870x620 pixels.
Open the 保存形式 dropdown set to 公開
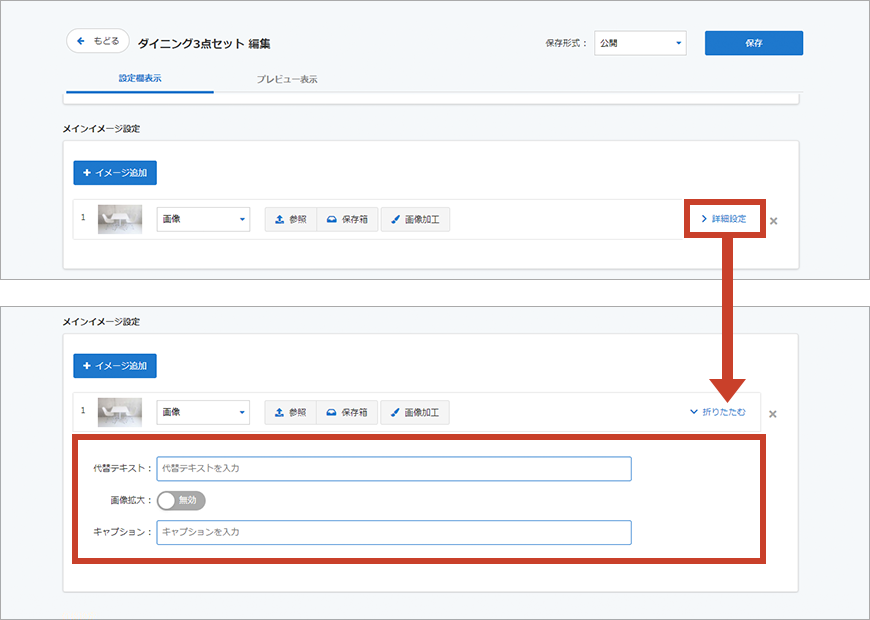[640, 43]
